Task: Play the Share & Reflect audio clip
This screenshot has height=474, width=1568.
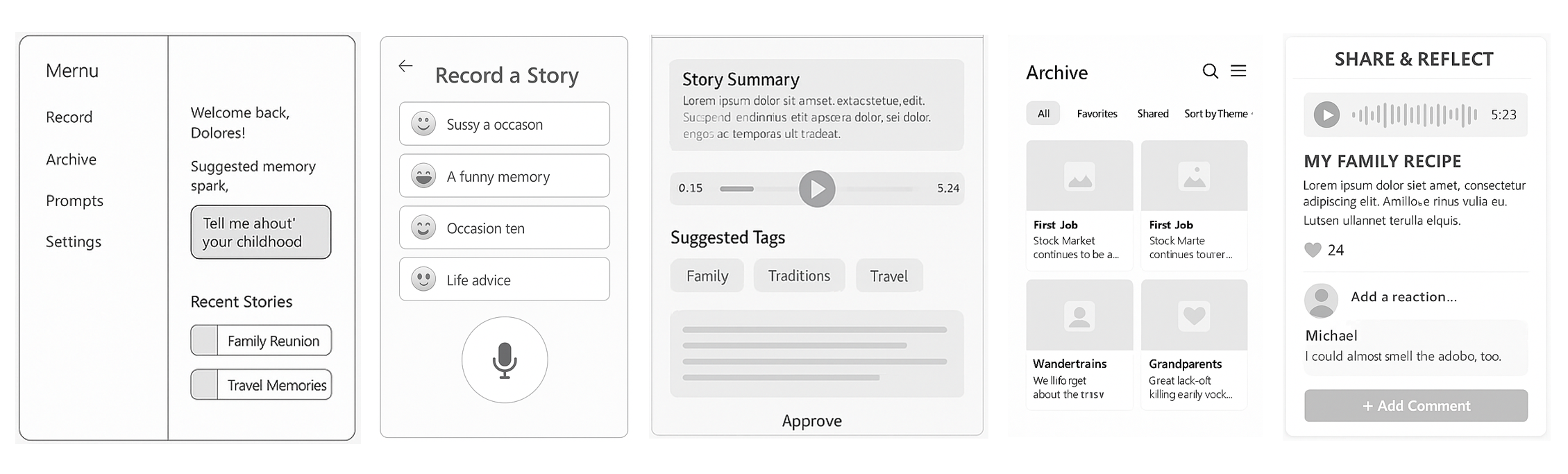Action: (x=1326, y=115)
